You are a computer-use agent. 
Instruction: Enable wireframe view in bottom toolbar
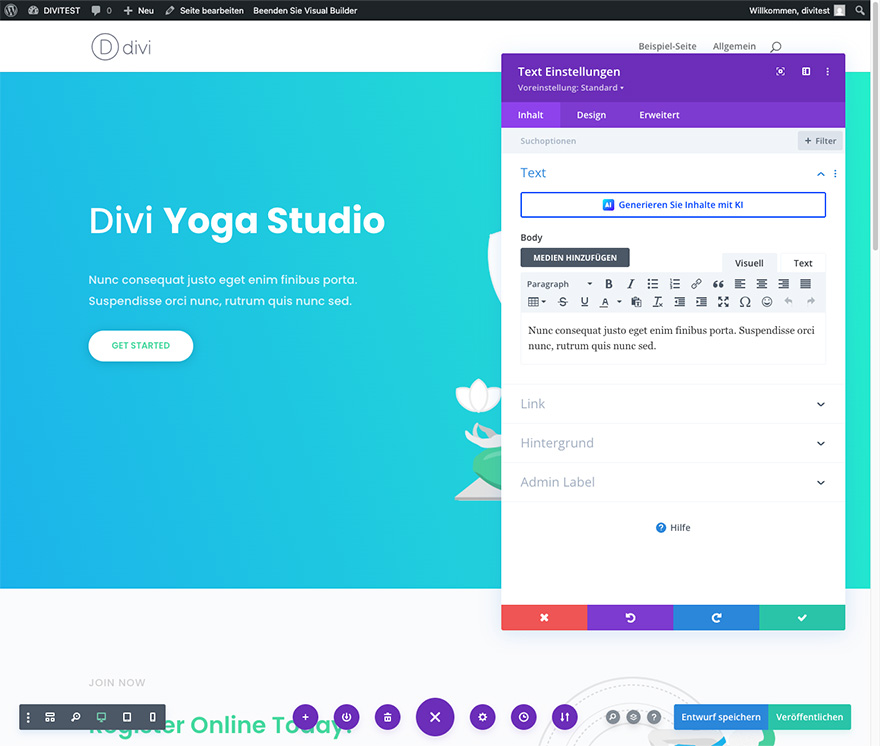click(x=50, y=717)
